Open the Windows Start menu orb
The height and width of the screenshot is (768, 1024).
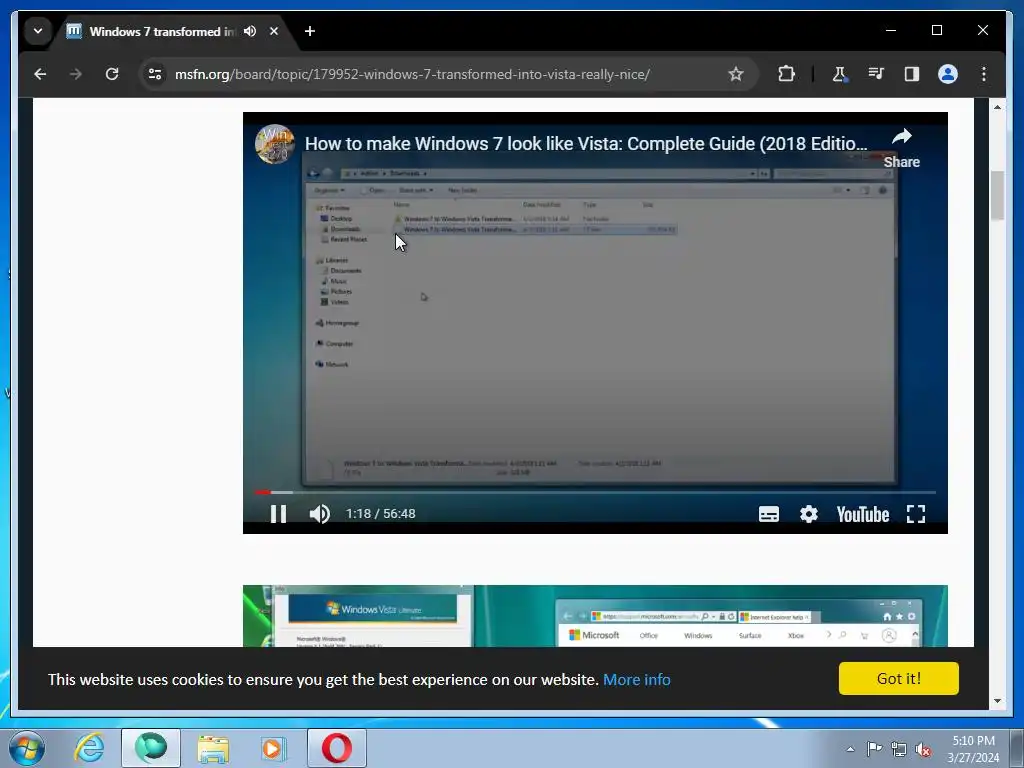pos(26,748)
